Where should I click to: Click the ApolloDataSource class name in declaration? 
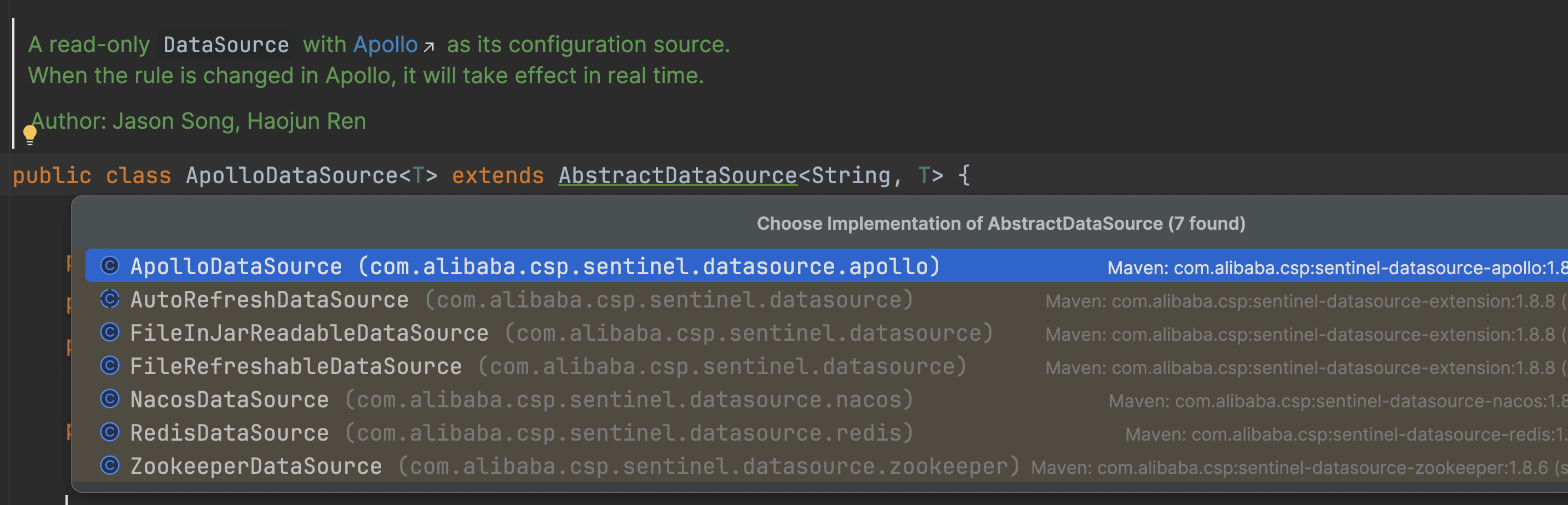coord(291,175)
